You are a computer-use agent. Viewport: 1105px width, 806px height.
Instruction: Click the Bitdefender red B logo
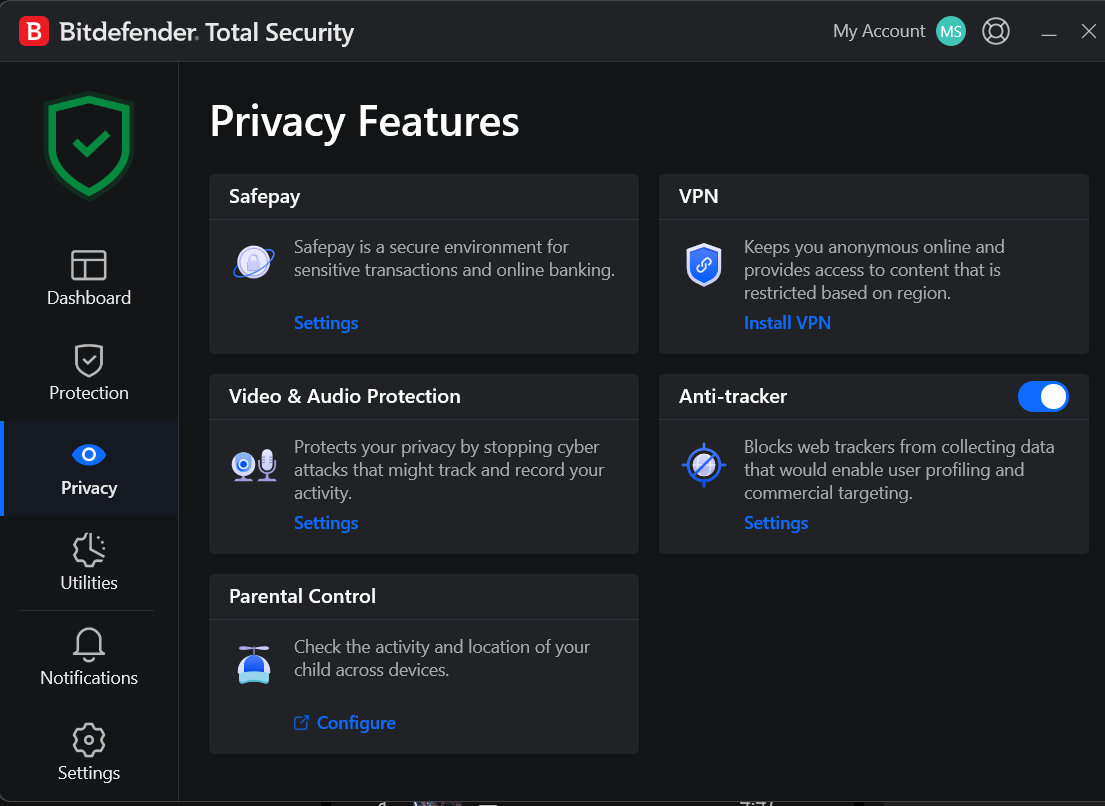pos(34,32)
